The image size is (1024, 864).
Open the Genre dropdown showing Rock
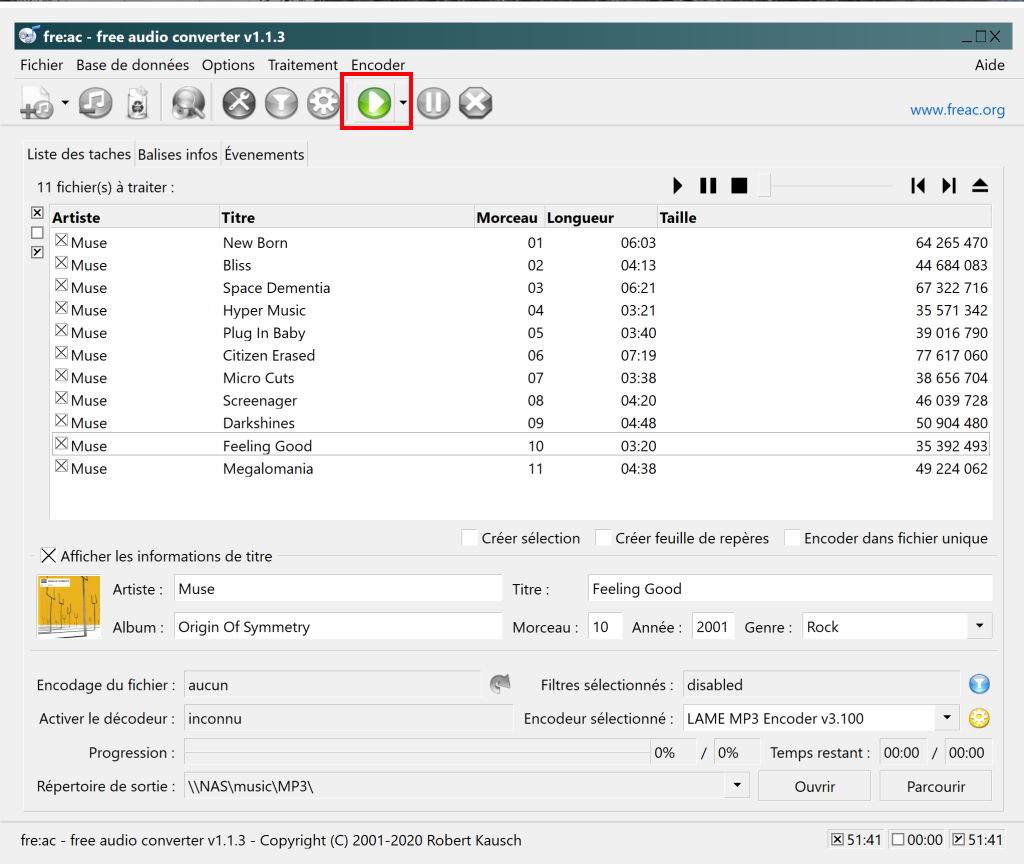[979, 626]
